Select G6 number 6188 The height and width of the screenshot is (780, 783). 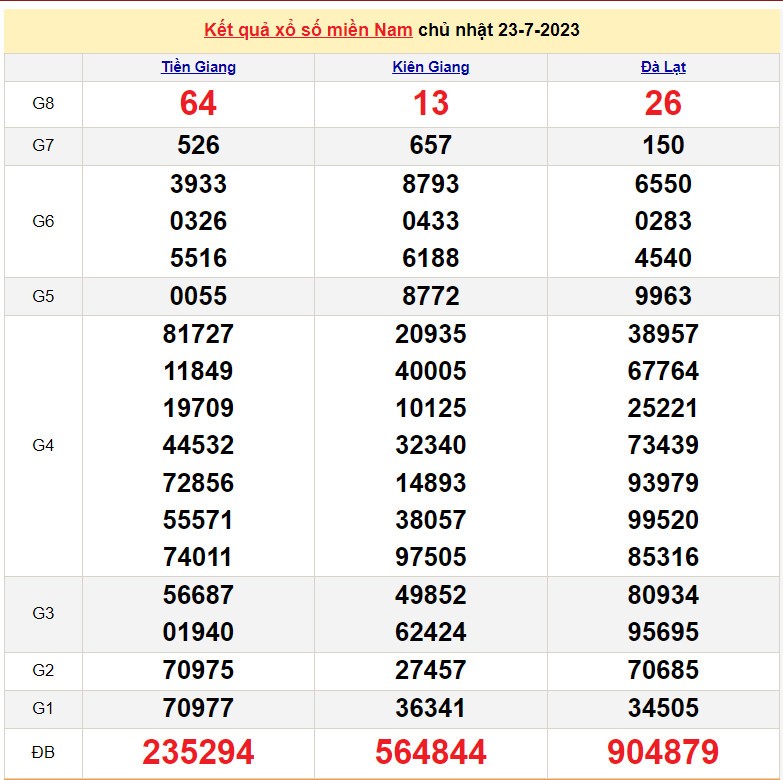[430, 258]
